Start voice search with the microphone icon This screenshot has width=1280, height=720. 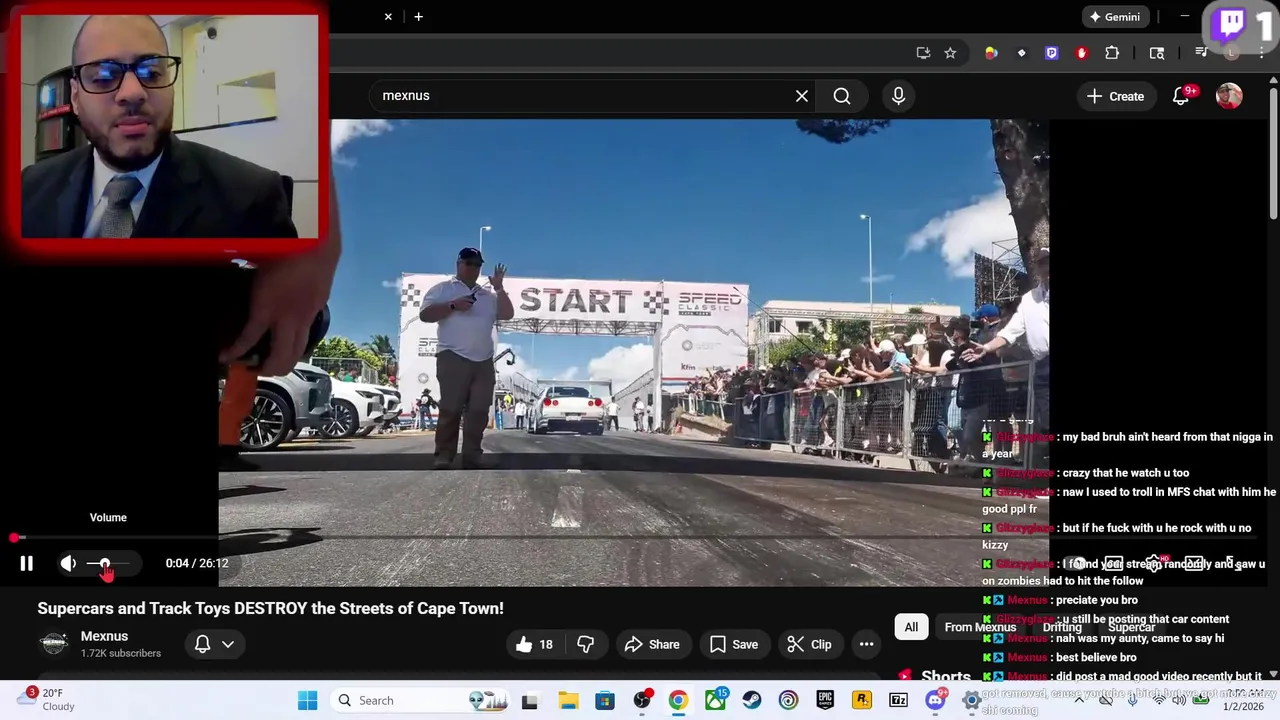point(898,96)
